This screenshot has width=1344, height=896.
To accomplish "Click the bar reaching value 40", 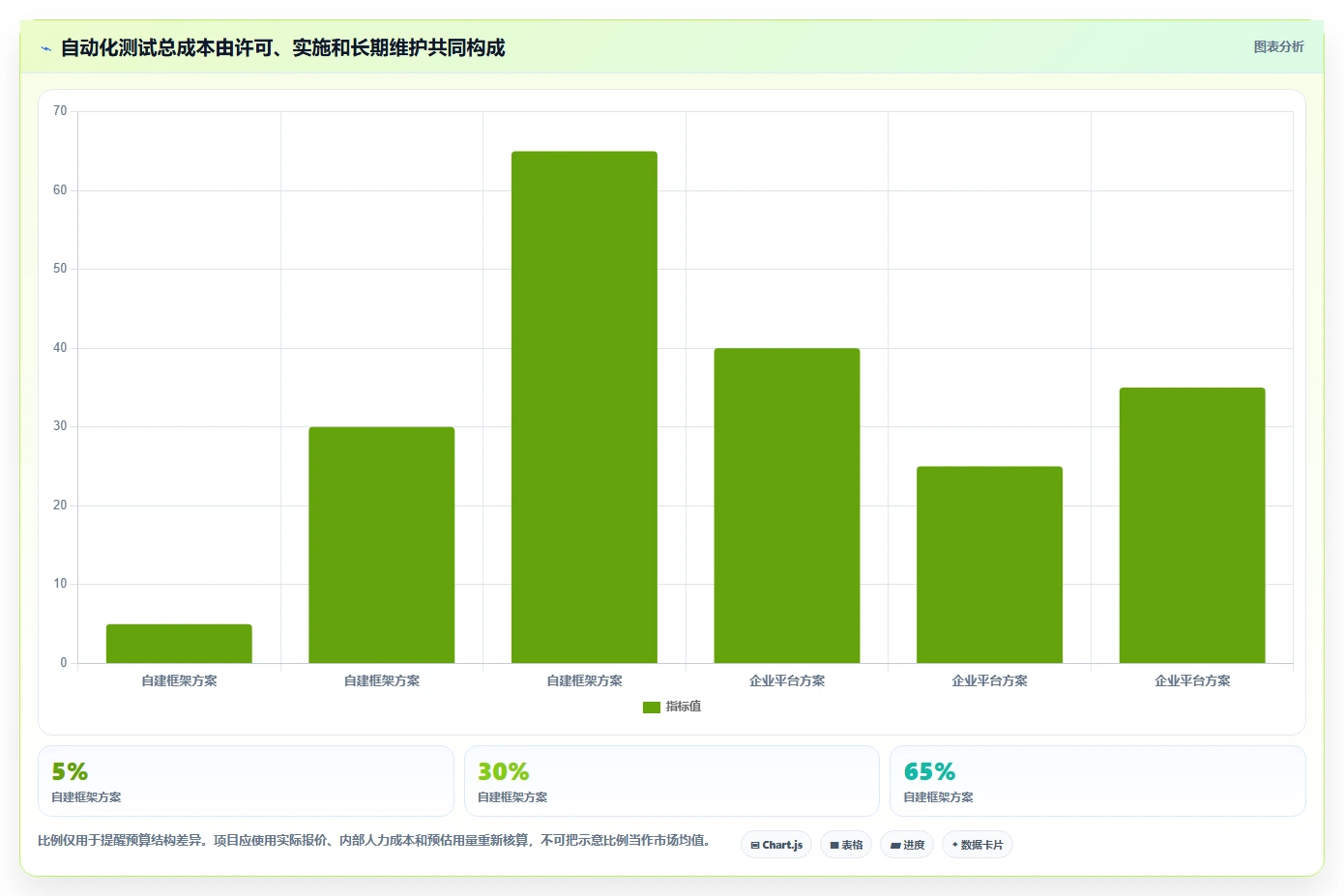I will point(787,506).
